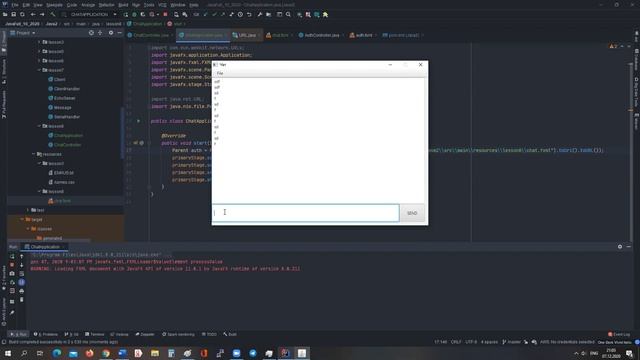
Task: Collapse the resources folder arrow
Action: click(x=33, y=154)
